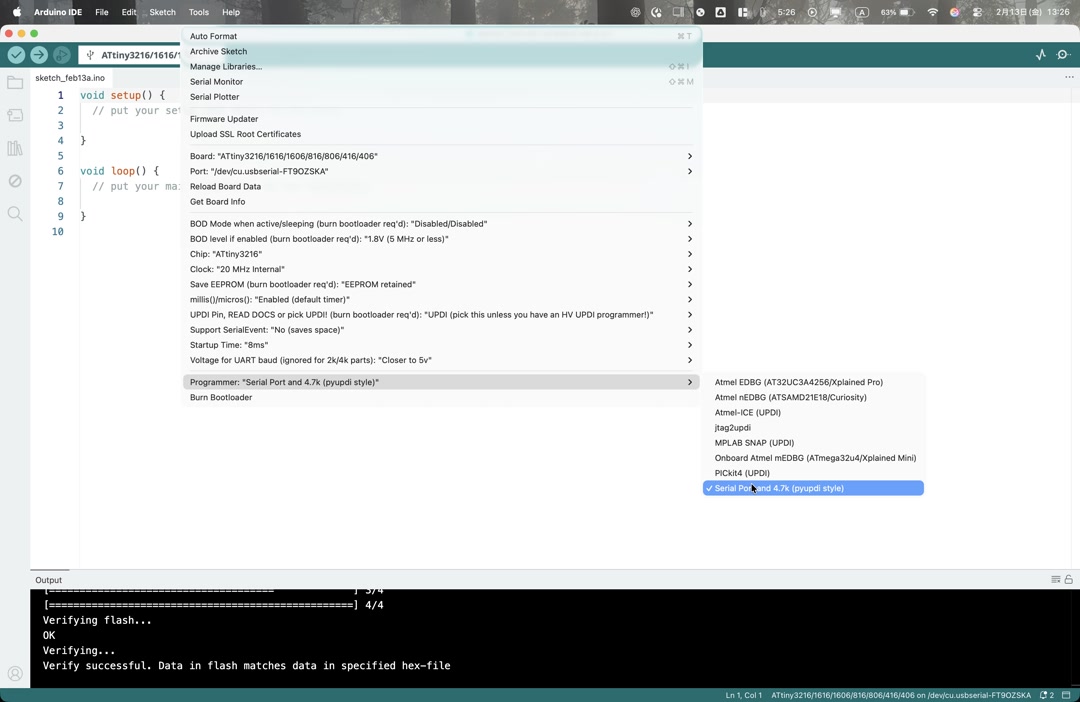This screenshot has height=702, width=1080.
Task: Expand Voltage for UART baud submenu
Action: tap(442, 360)
